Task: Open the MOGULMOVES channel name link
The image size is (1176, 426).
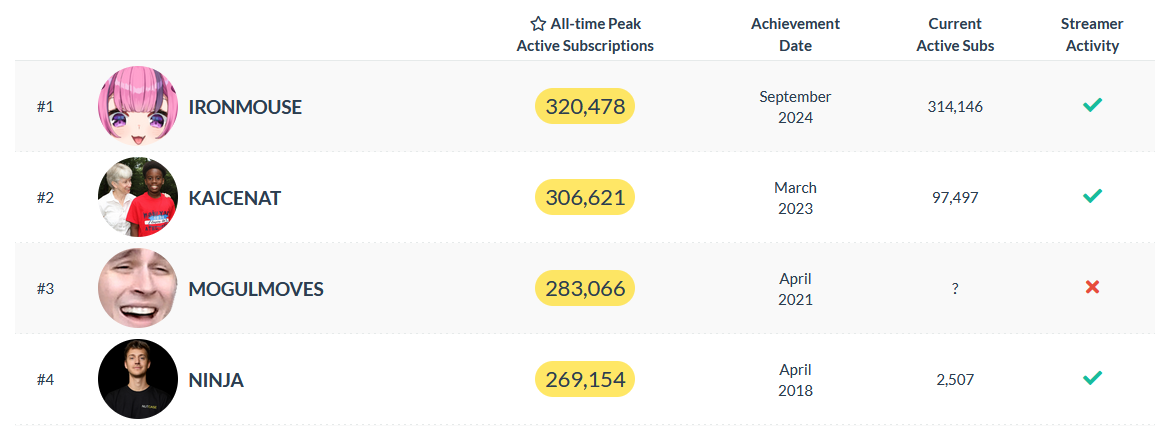Action: coord(256,289)
